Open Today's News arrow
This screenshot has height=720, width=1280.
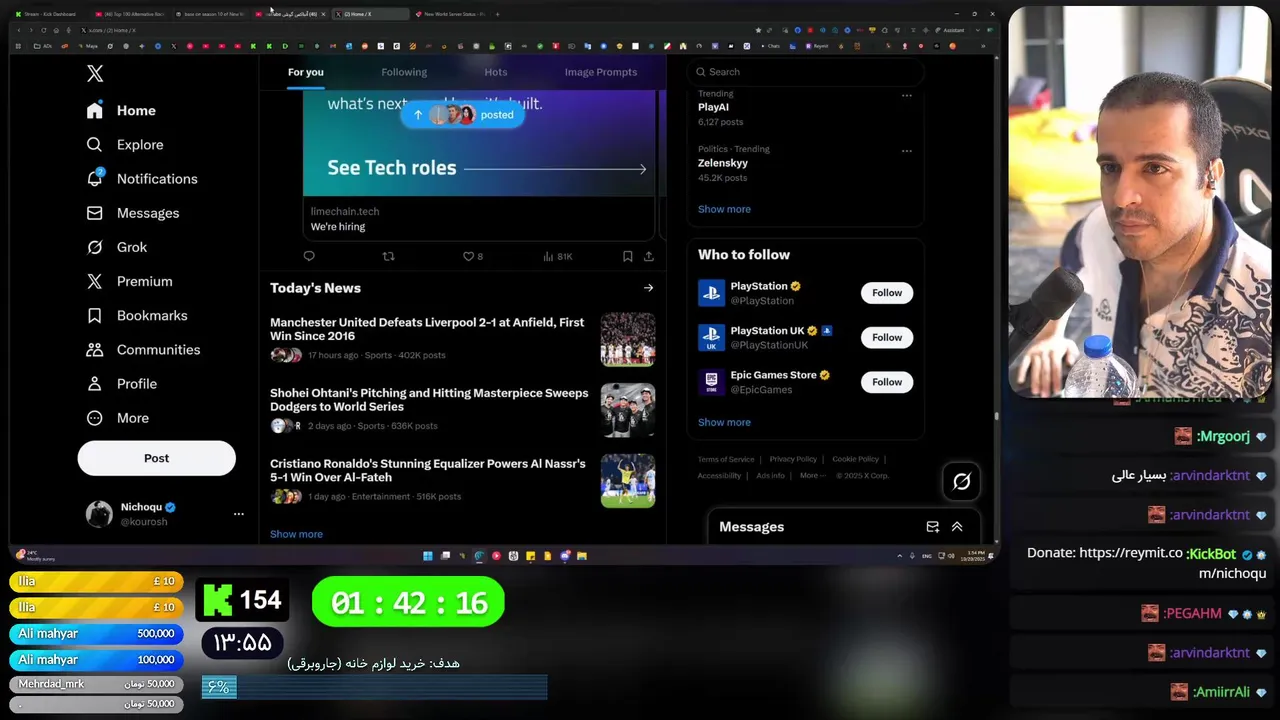[x=648, y=288]
